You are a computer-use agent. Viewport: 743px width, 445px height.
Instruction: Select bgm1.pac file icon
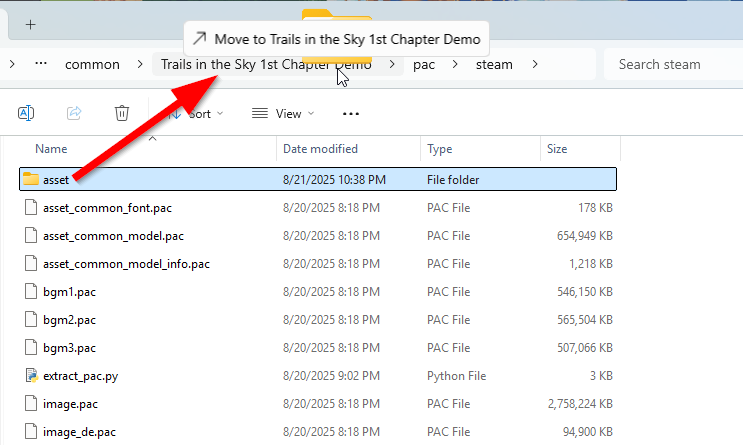coord(31,291)
